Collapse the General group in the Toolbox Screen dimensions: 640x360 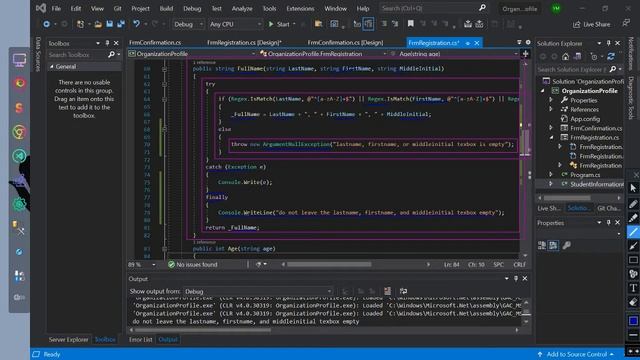tap(52, 67)
